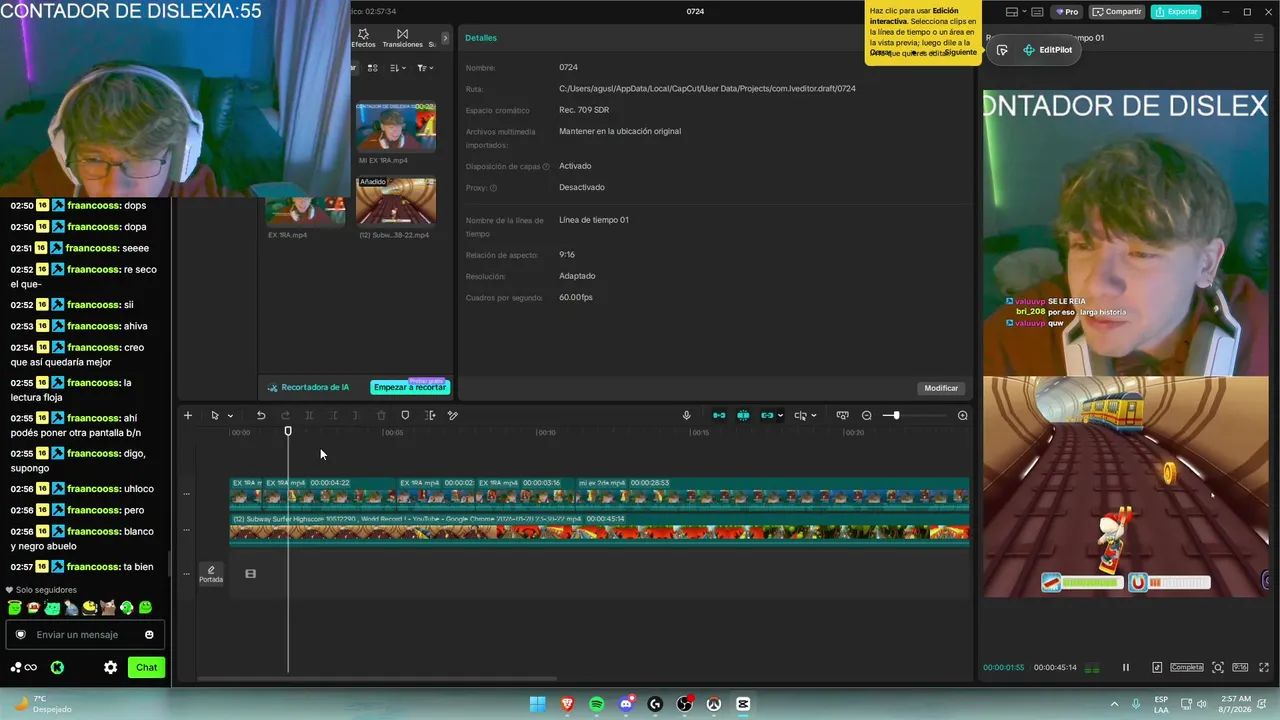Open the Efectos tab in CapCut
Viewport: 1280px width, 720px height.
(363, 38)
